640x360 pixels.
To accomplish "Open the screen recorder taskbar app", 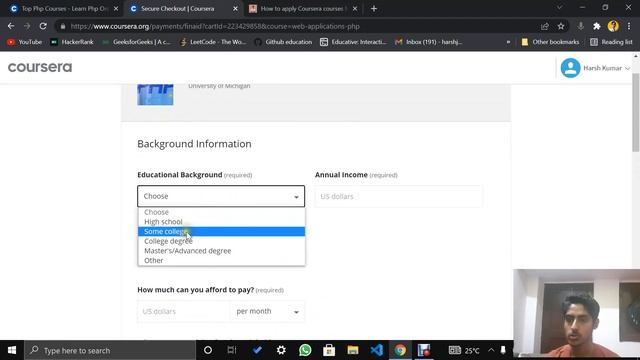I will click(424, 350).
